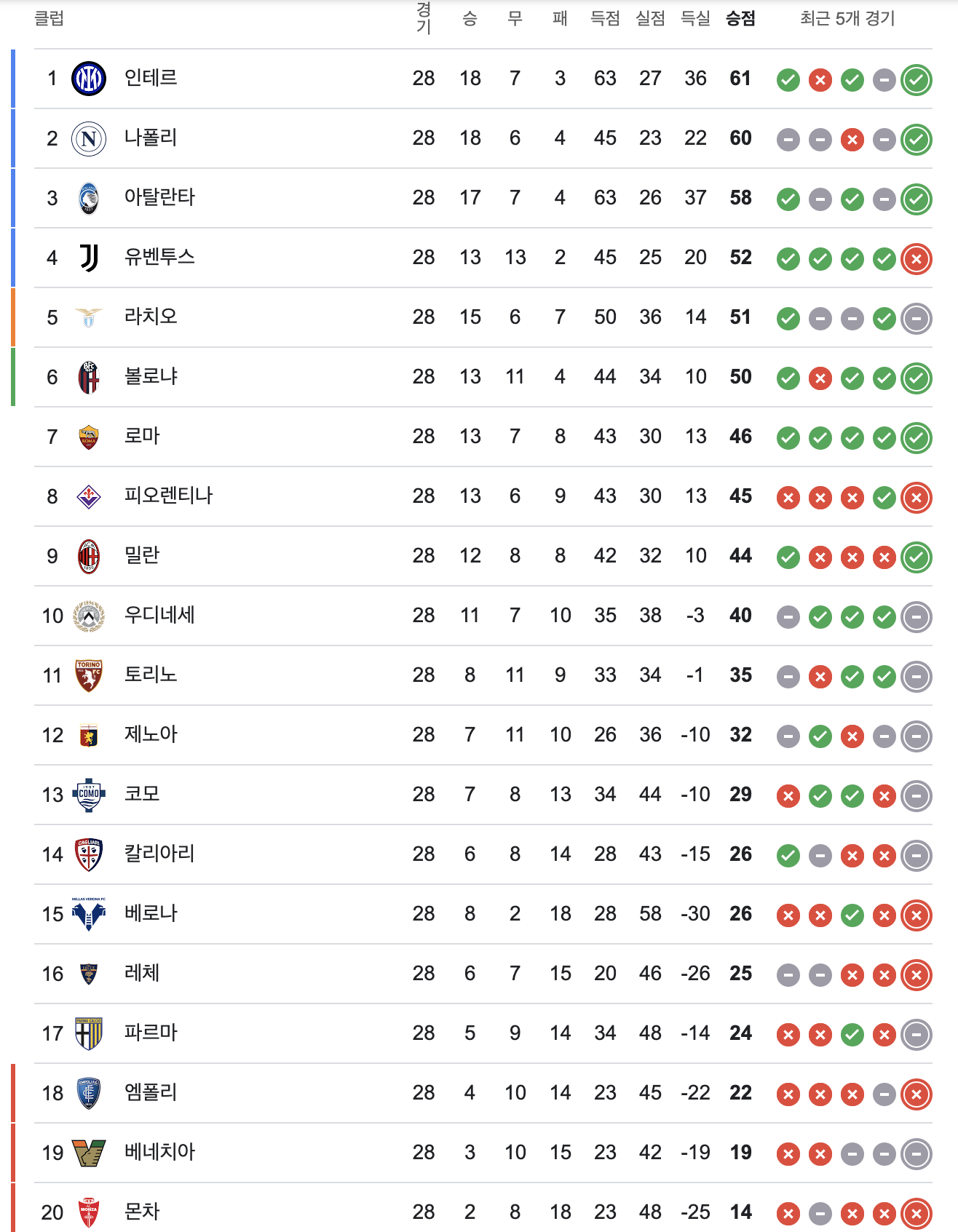The height and width of the screenshot is (1232, 958).
Task: Open the Napoli crest logo
Action: coord(89,138)
